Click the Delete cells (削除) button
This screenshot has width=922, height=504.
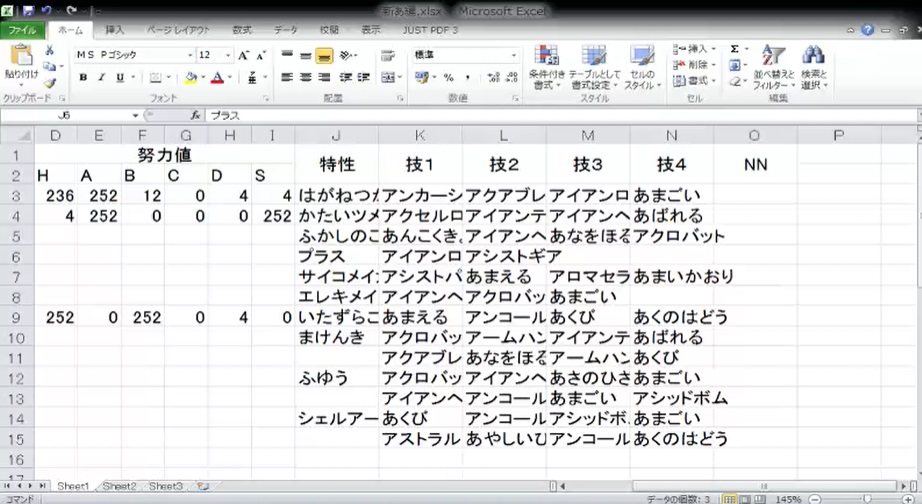point(694,65)
